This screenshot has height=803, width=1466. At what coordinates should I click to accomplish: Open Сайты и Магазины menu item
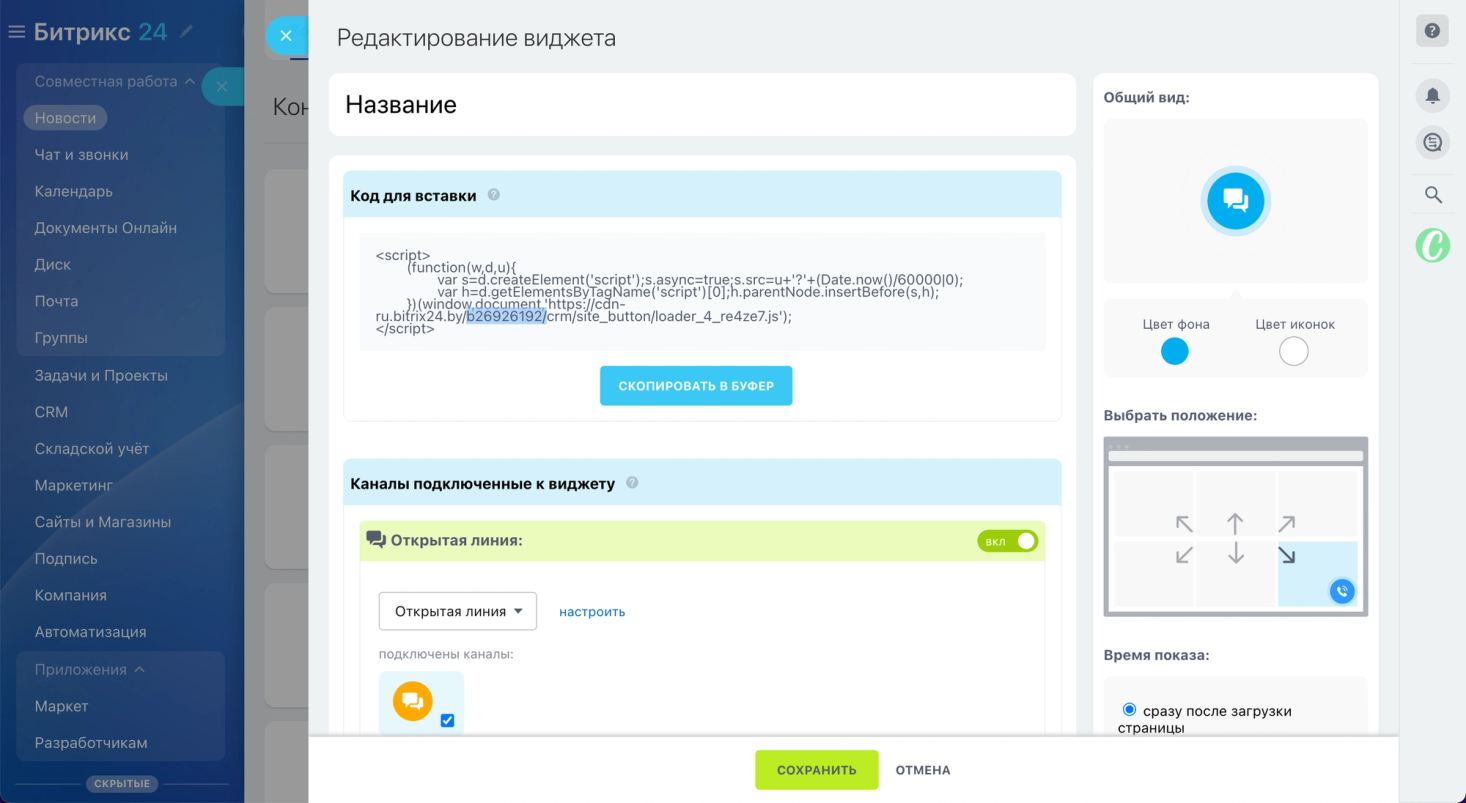click(102, 522)
